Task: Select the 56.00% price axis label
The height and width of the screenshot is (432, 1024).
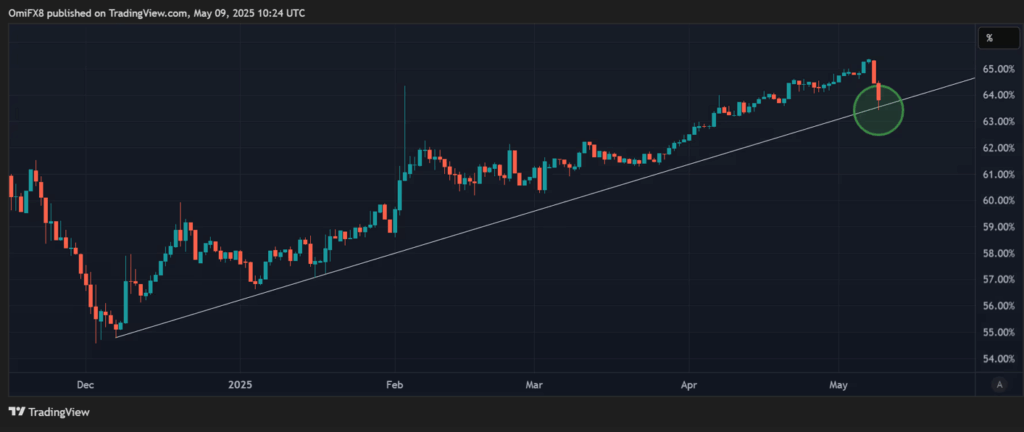Action: click(999, 306)
